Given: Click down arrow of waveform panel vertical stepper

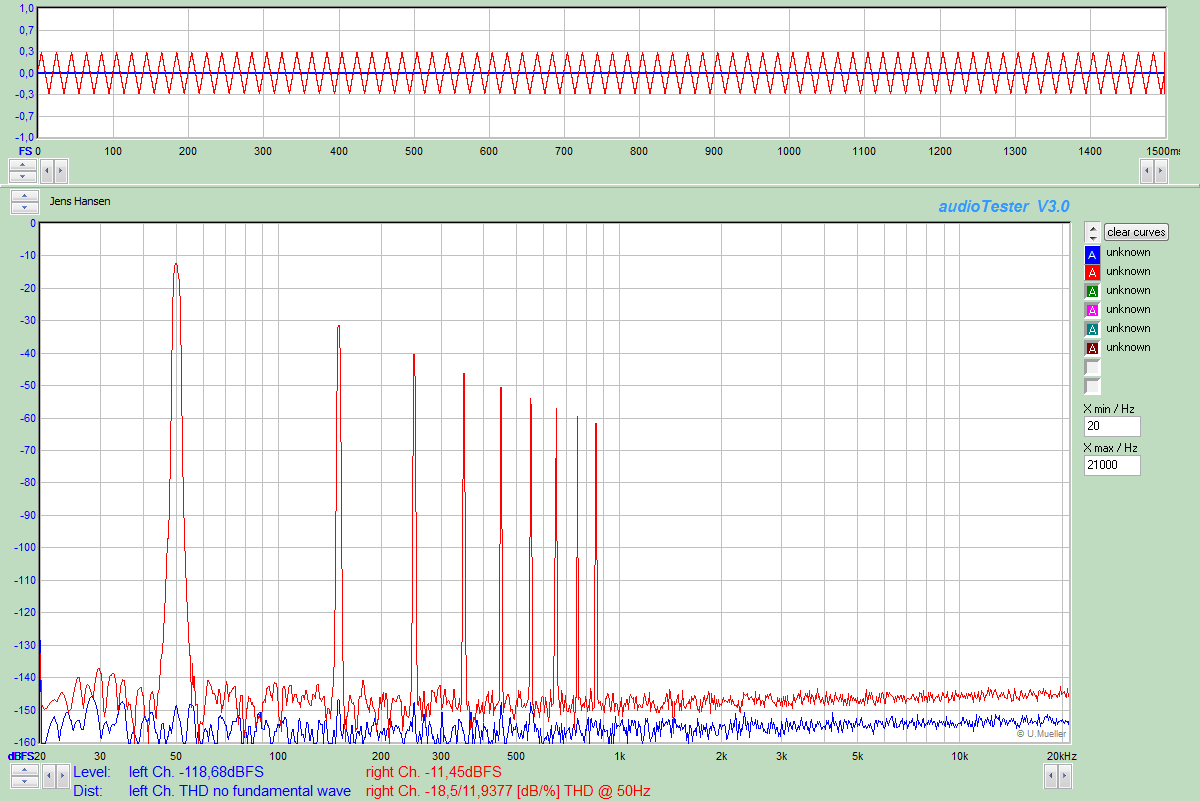Looking at the screenshot, I should [24, 176].
